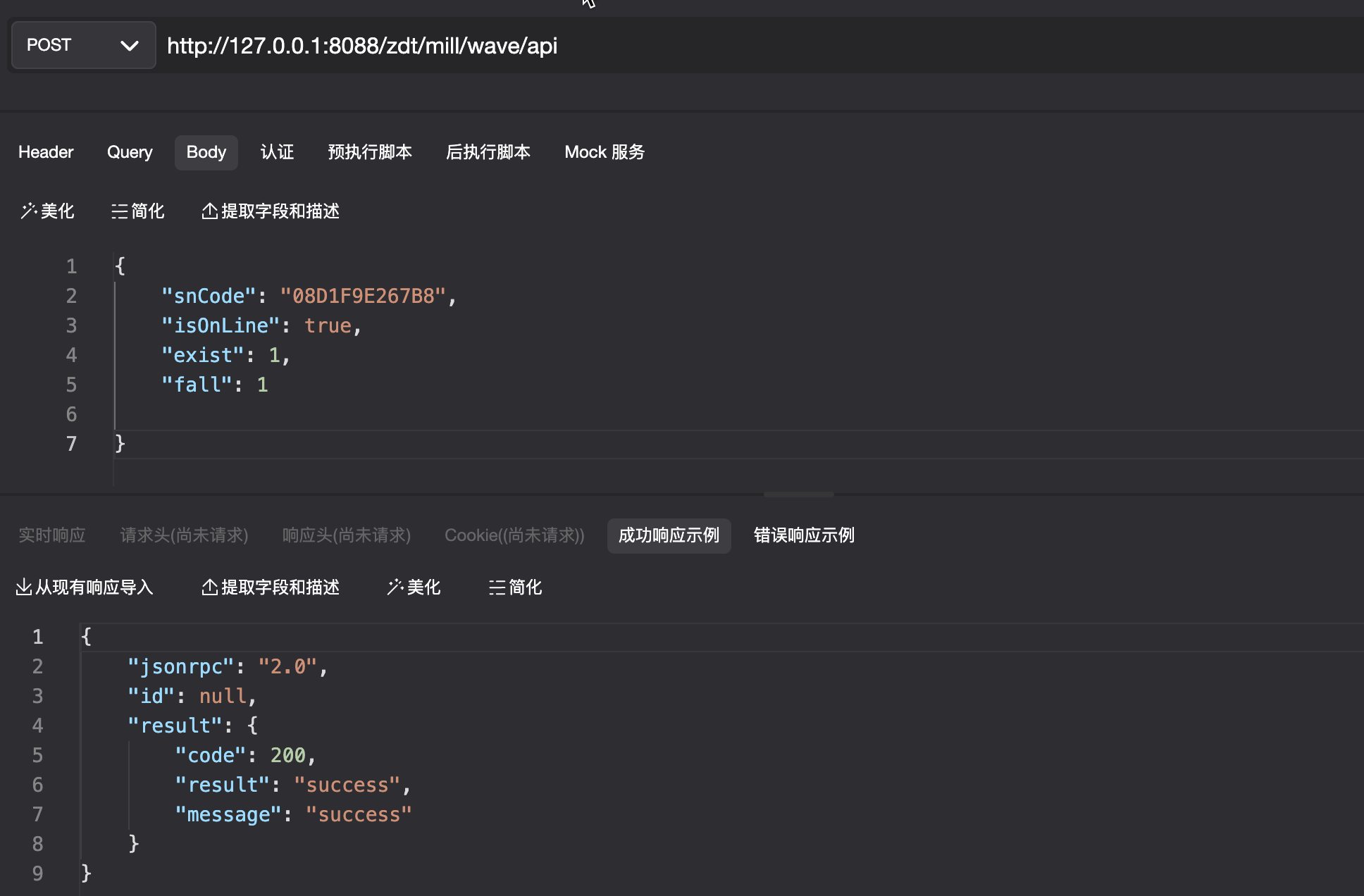Image resolution: width=1364 pixels, height=896 pixels.
Task: Open the Mock 服务 tab
Action: pos(604,152)
